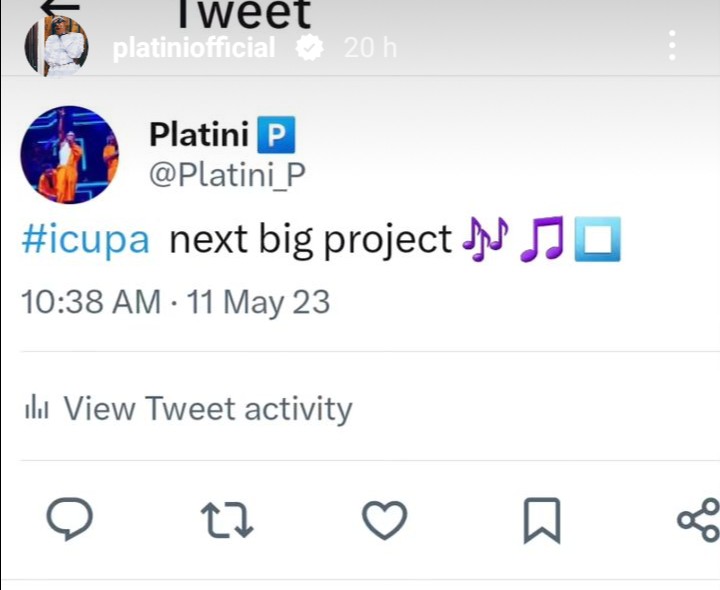Screen dimensions: 720x590
Task: Open the three-dot more options menu
Action: point(672,45)
